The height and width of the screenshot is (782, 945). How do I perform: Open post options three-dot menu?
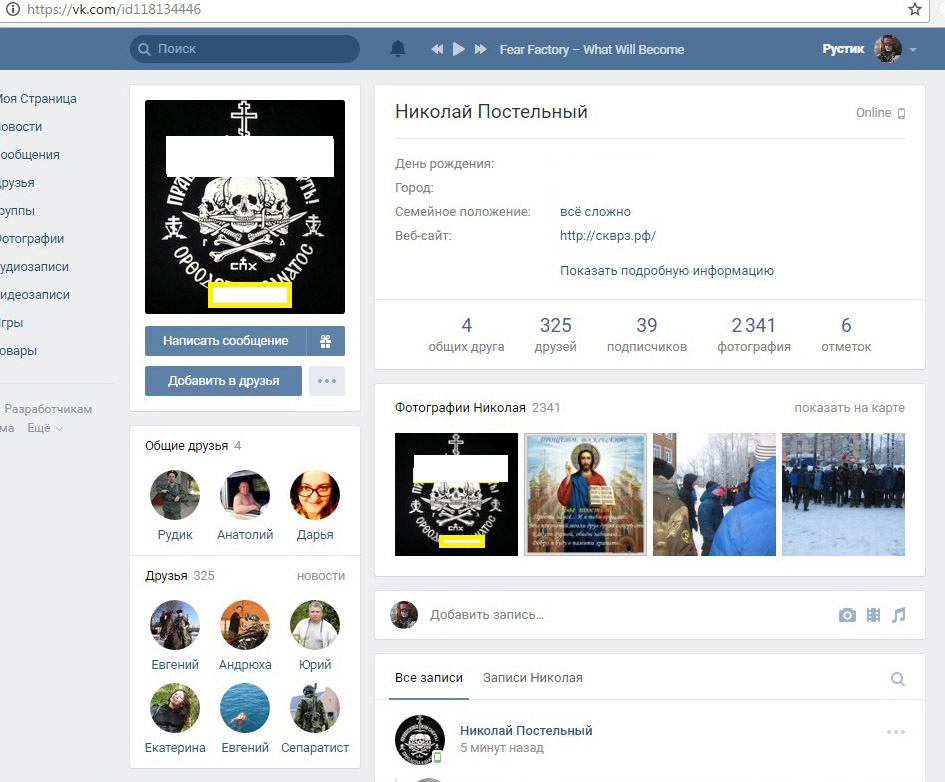895,732
